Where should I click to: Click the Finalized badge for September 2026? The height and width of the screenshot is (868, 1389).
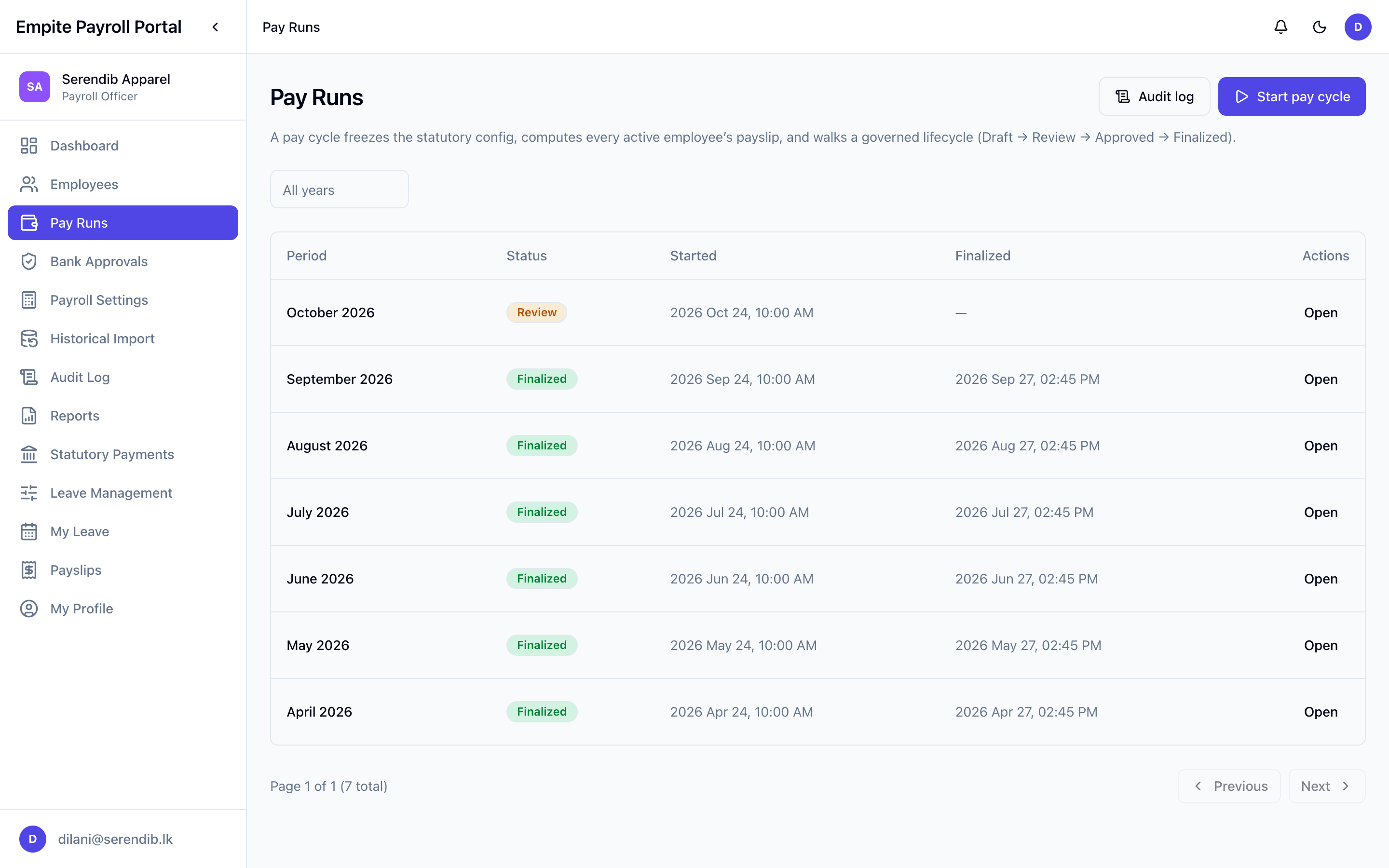click(x=542, y=379)
